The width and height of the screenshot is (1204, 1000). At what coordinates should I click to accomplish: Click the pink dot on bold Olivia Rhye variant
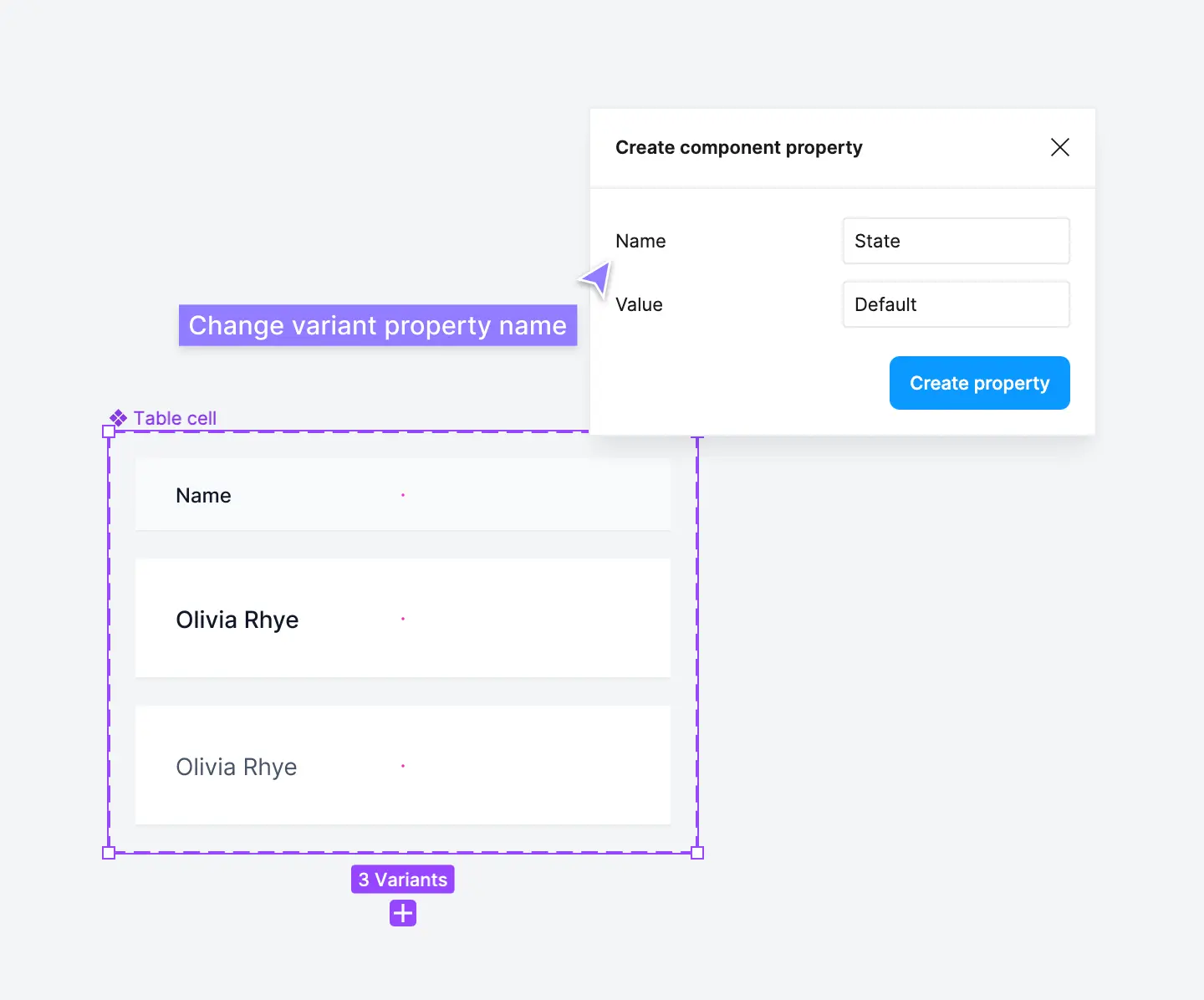click(x=403, y=619)
